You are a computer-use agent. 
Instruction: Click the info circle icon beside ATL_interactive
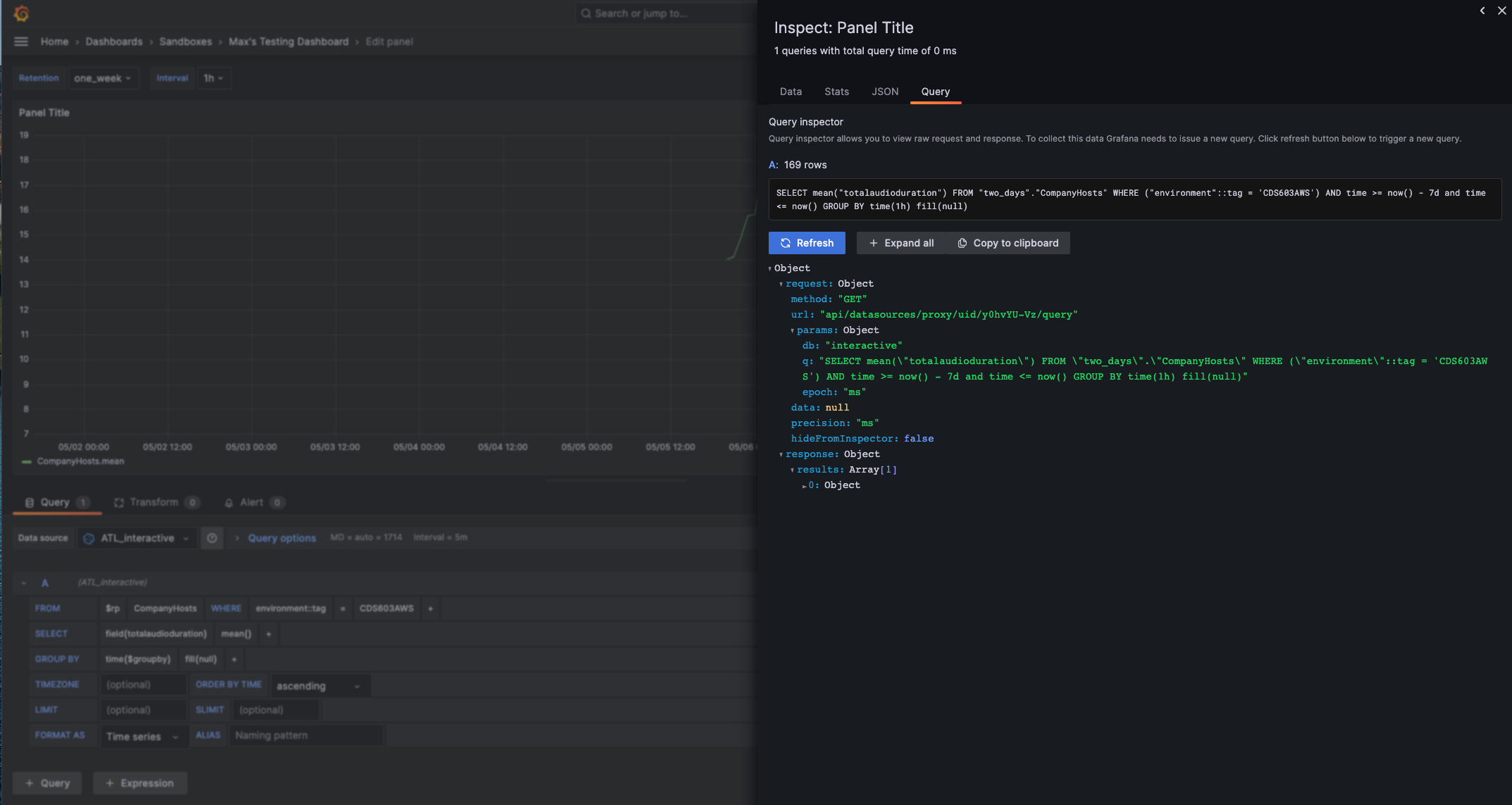[212, 537]
